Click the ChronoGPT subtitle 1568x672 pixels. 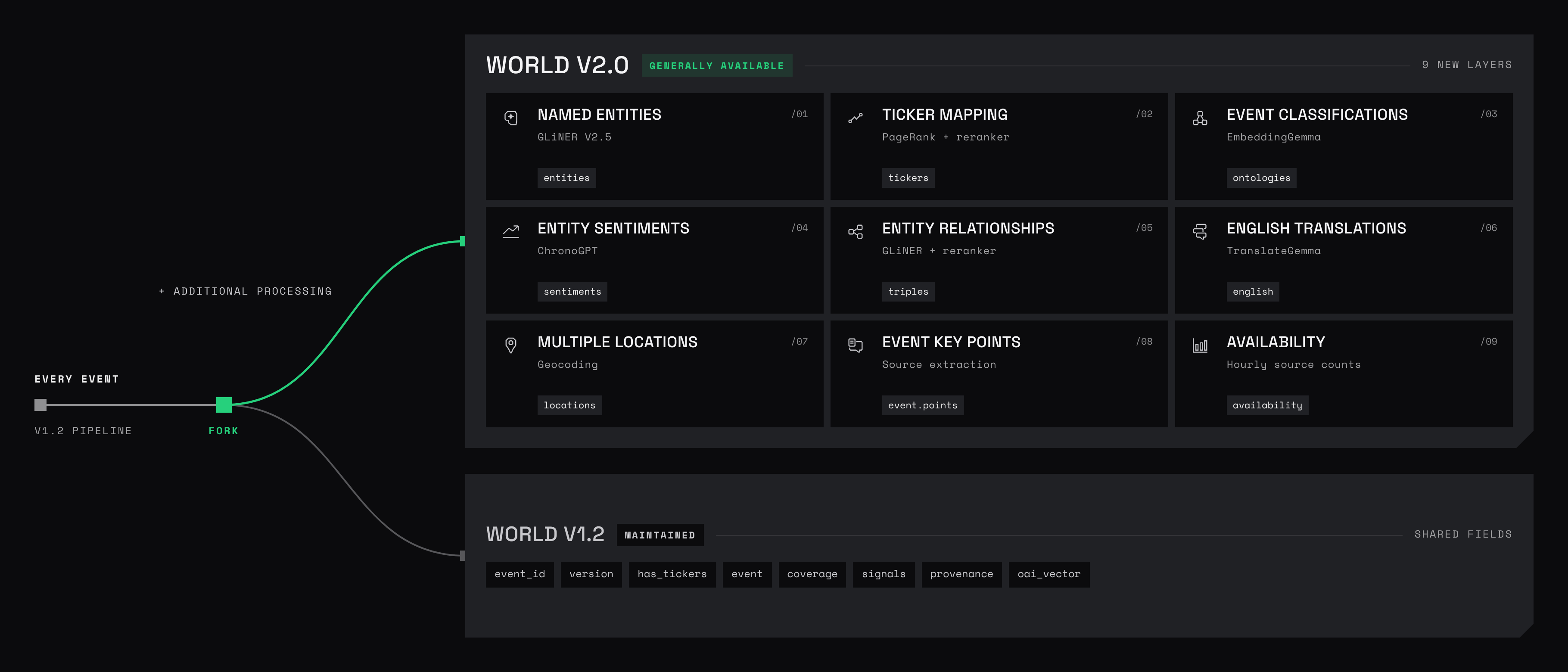(x=567, y=251)
